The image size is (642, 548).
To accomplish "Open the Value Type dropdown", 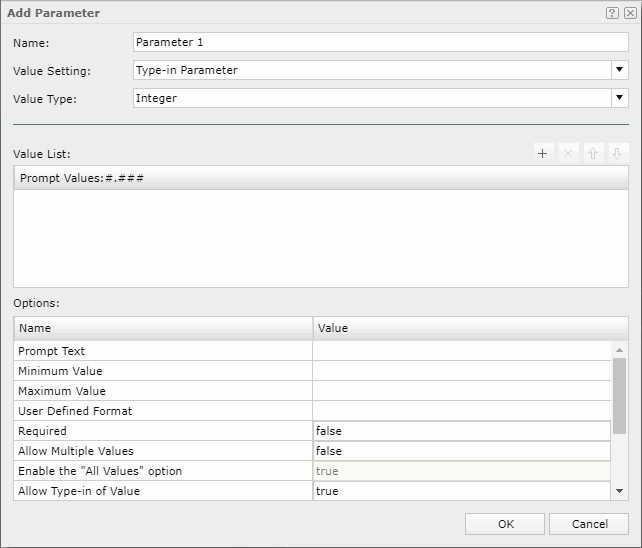I will [x=619, y=98].
